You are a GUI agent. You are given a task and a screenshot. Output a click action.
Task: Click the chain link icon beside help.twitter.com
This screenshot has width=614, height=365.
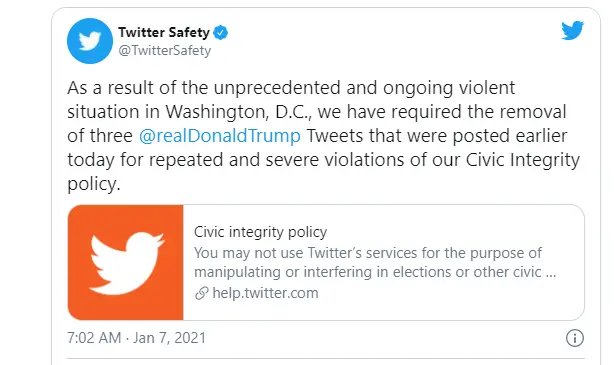pos(202,293)
